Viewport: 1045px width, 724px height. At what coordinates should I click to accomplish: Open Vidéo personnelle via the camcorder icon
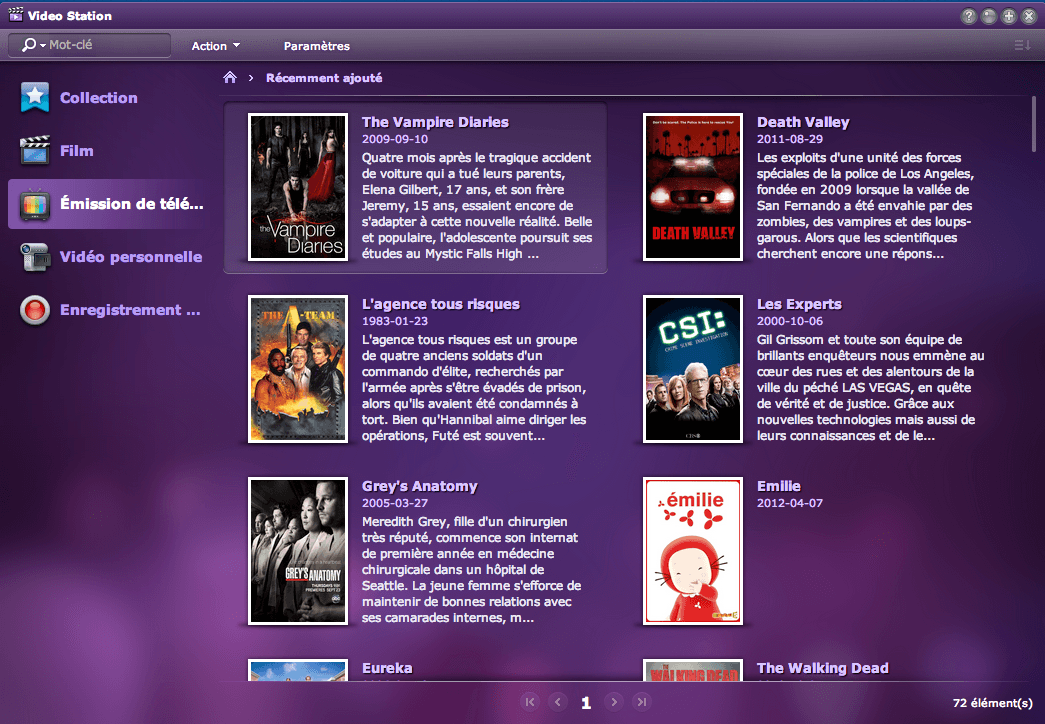(35, 257)
